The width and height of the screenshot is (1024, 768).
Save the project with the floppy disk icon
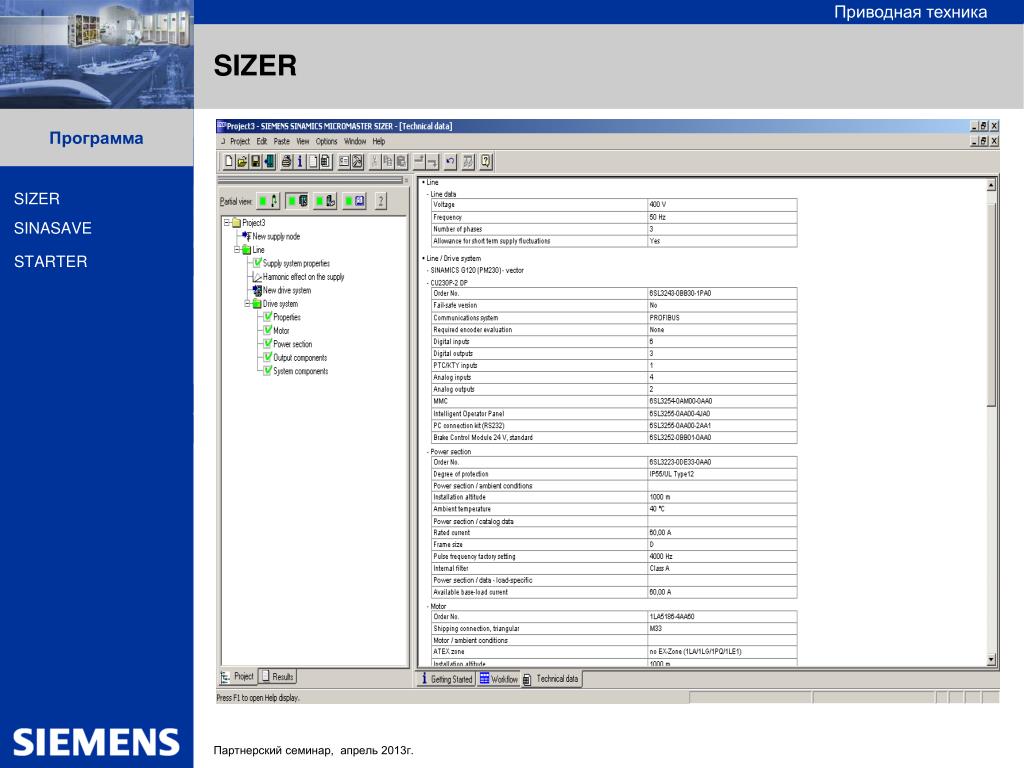tap(255, 161)
